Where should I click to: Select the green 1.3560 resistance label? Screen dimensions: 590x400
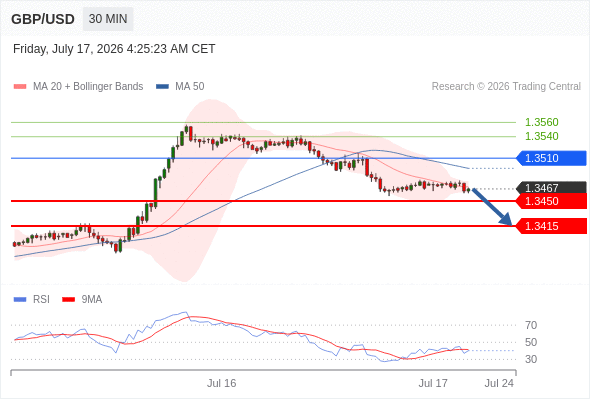click(541, 122)
